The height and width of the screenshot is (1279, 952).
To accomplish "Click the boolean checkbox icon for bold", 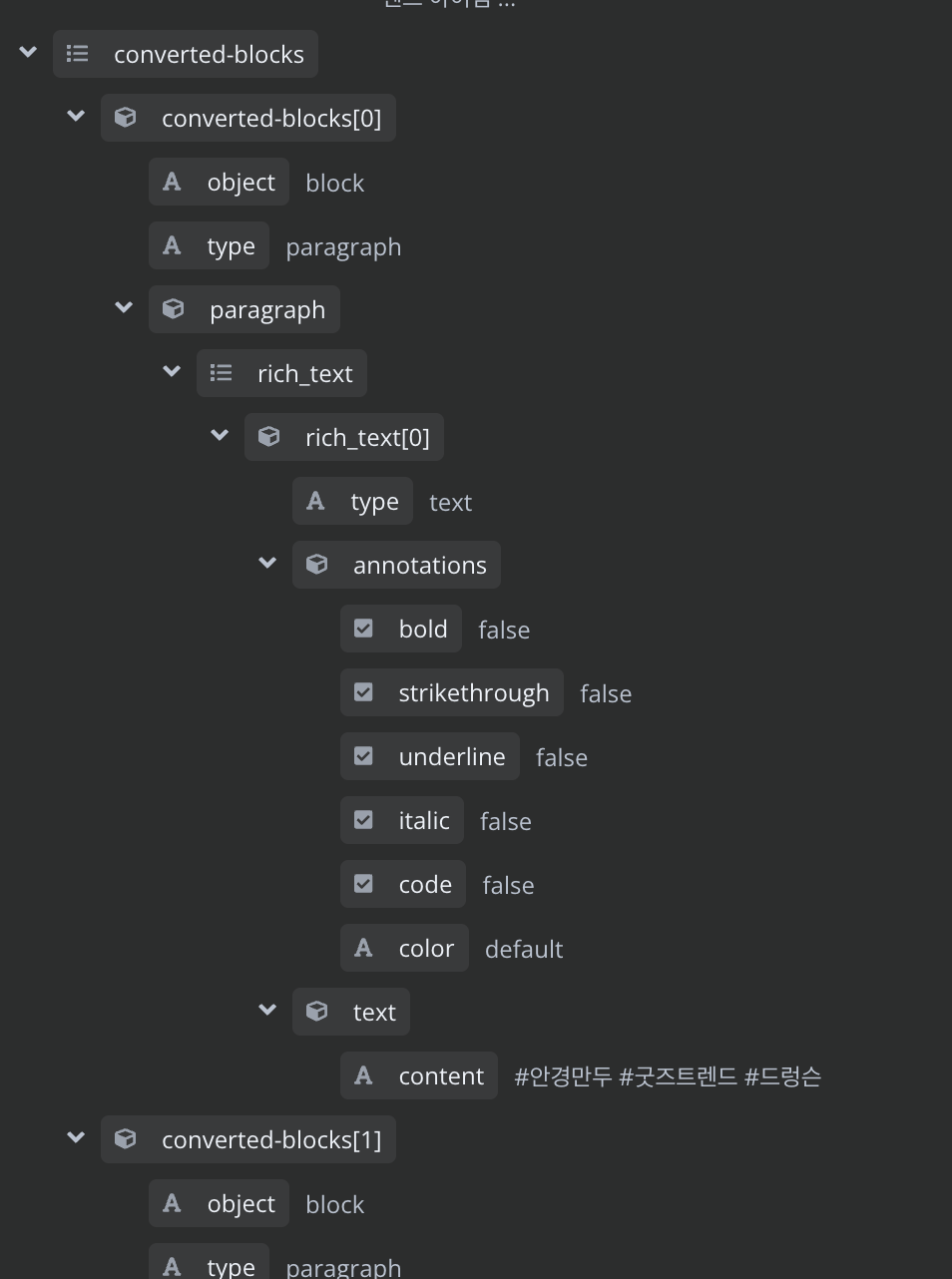I will pyautogui.click(x=364, y=629).
